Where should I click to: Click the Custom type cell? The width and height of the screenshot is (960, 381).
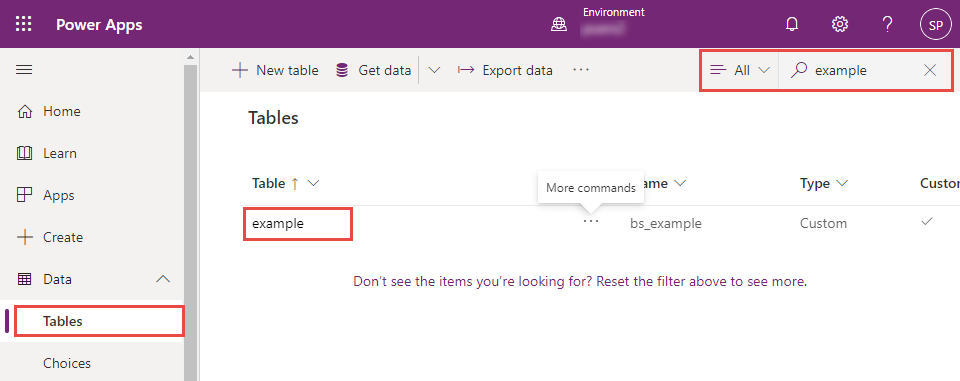823,224
